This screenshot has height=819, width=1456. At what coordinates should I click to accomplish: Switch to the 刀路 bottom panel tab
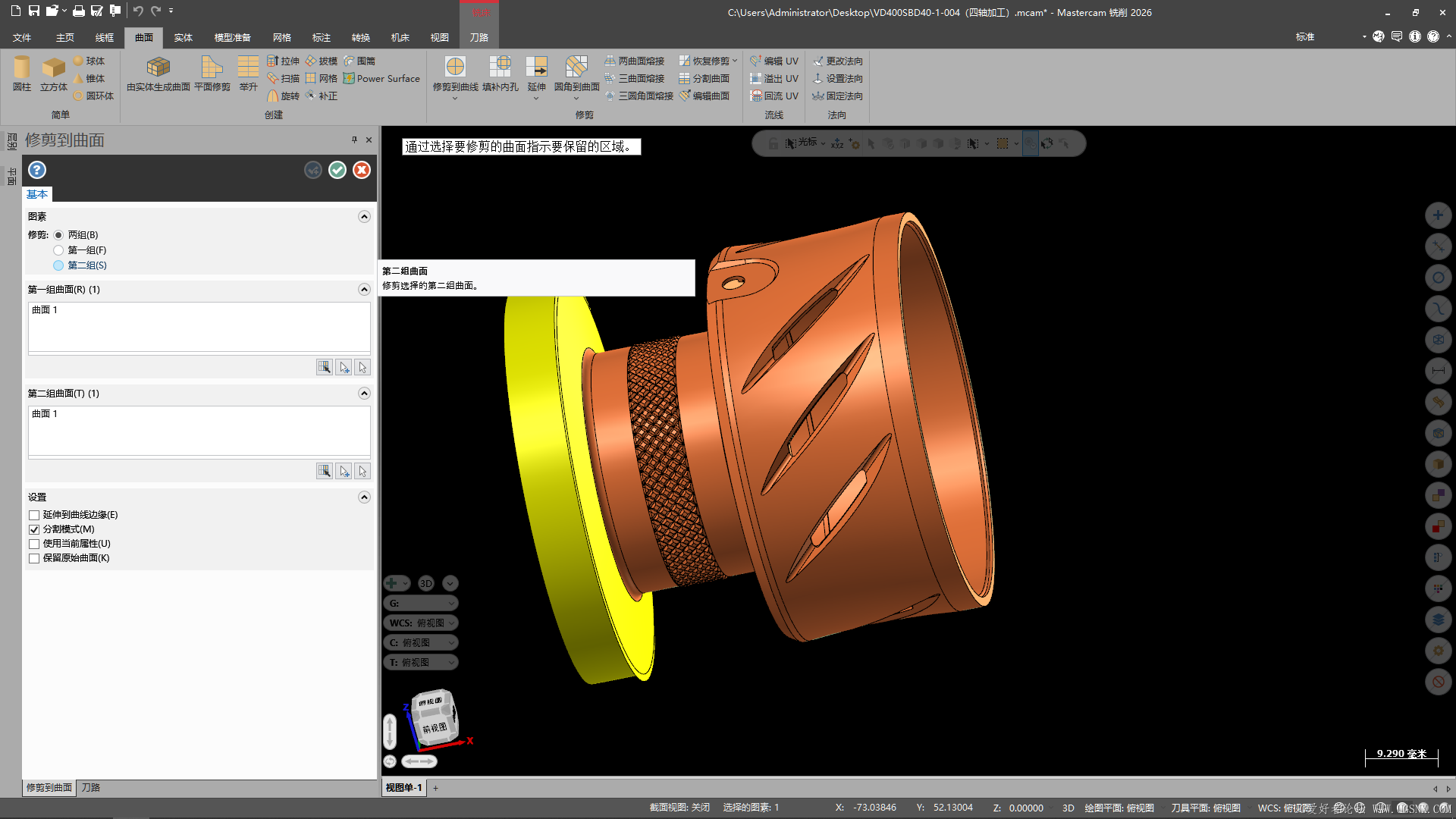(x=91, y=787)
